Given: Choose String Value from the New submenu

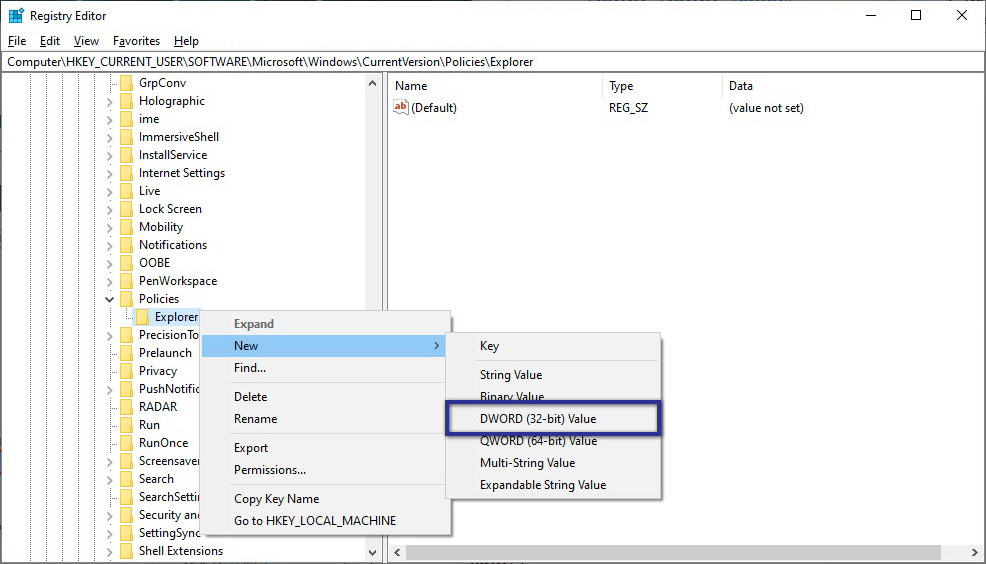Looking at the screenshot, I should click(x=553, y=375).
